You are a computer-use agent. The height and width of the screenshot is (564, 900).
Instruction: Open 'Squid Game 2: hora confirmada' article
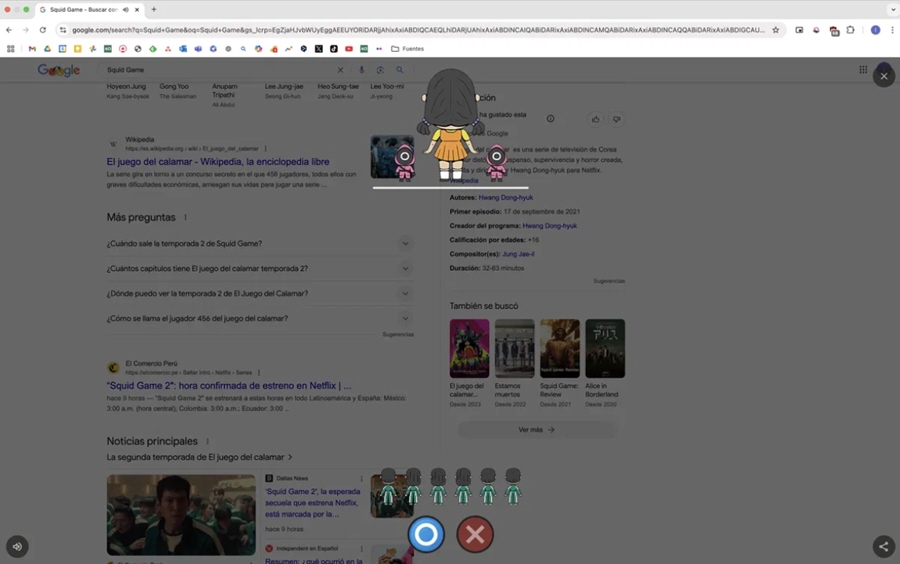coord(229,386)
